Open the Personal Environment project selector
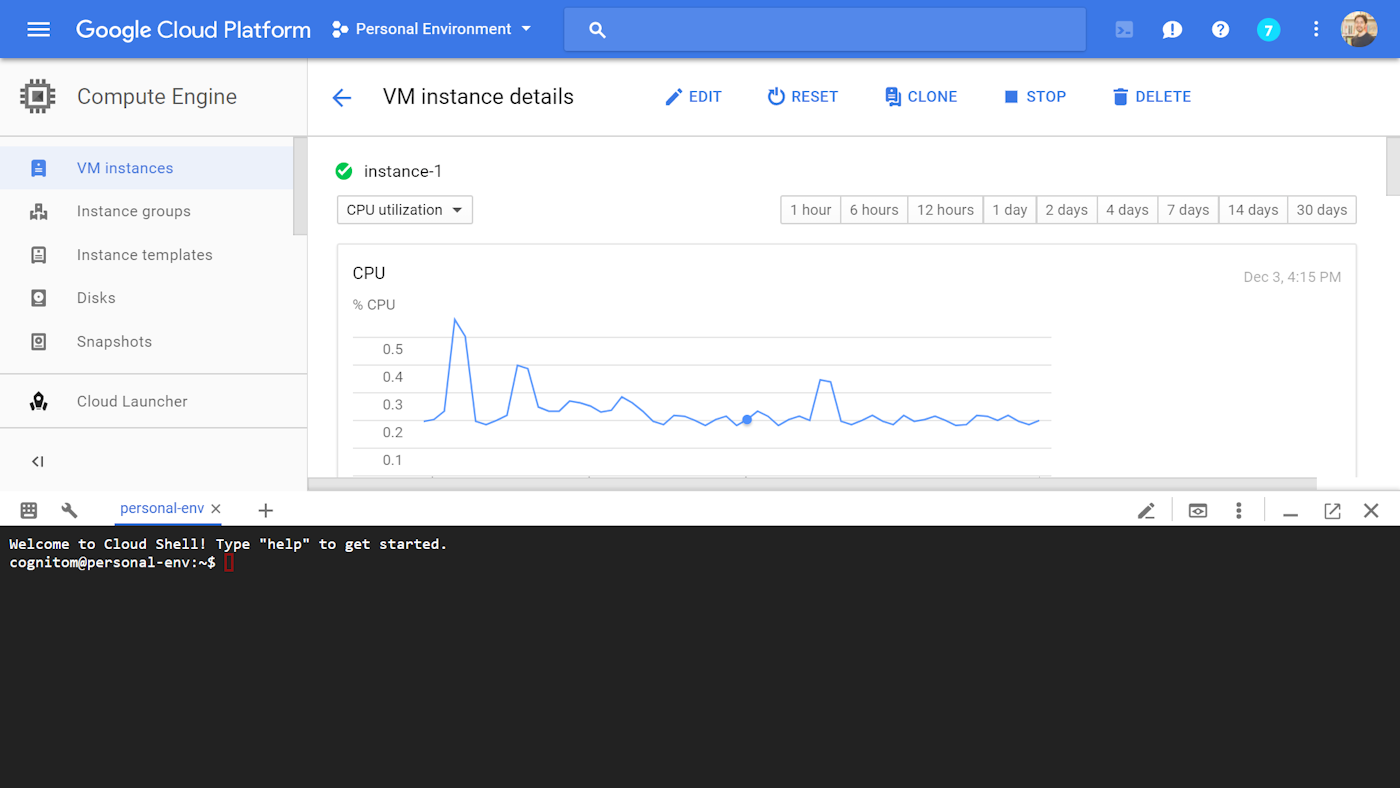This screenshot has height=788, width=1400. [432, 29]
